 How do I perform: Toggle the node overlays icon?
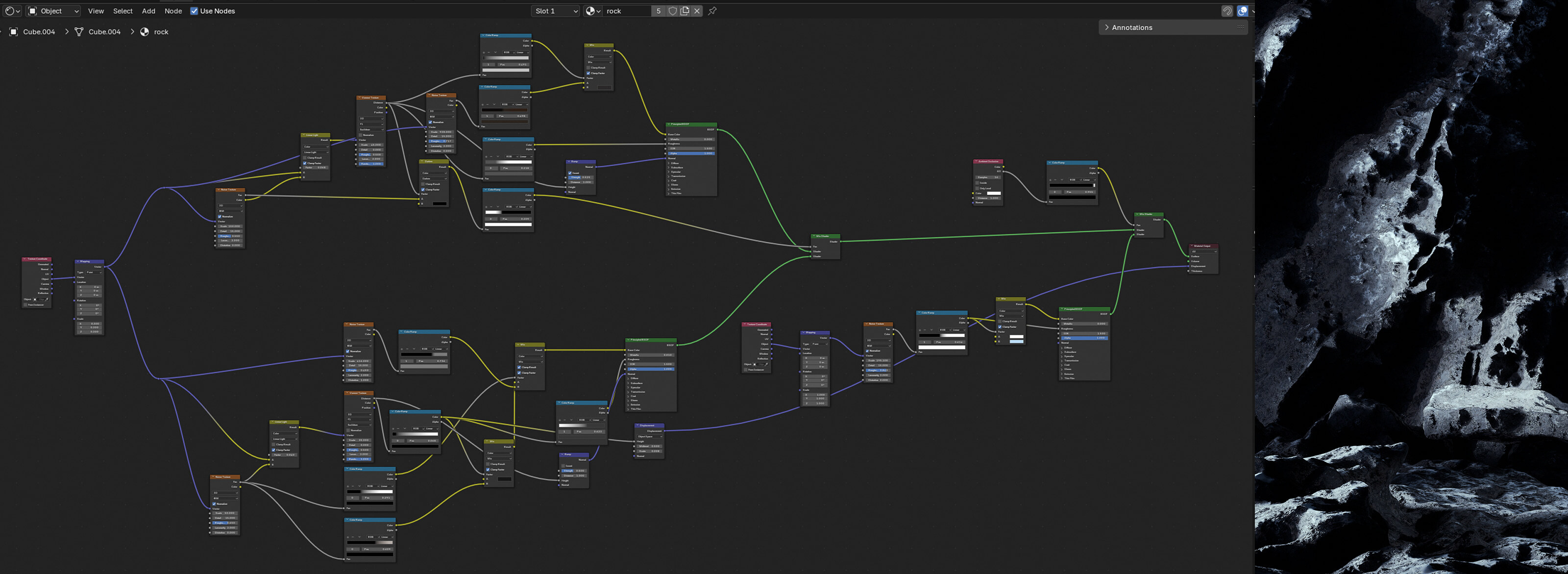(1242, 11)
